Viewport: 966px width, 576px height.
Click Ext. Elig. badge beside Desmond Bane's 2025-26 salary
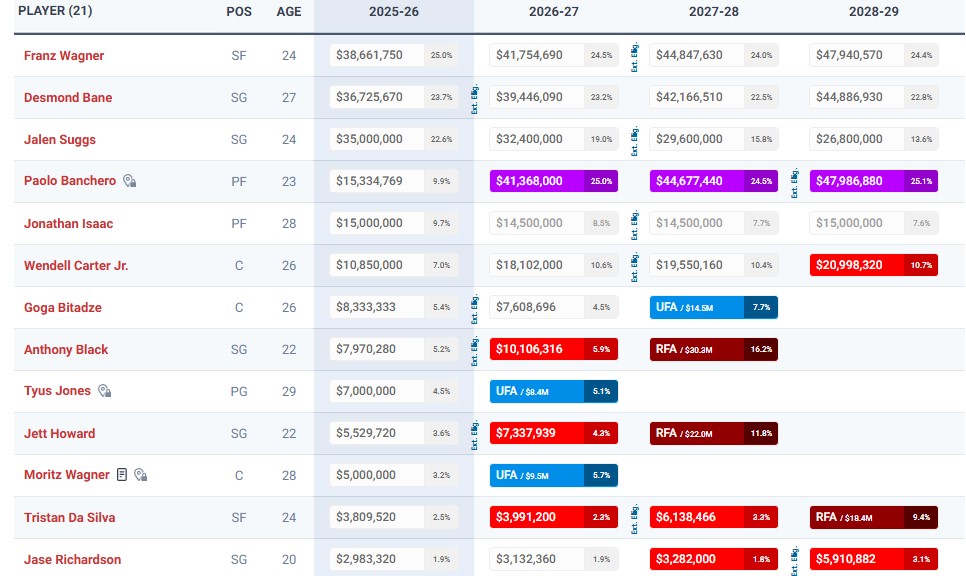473,97
